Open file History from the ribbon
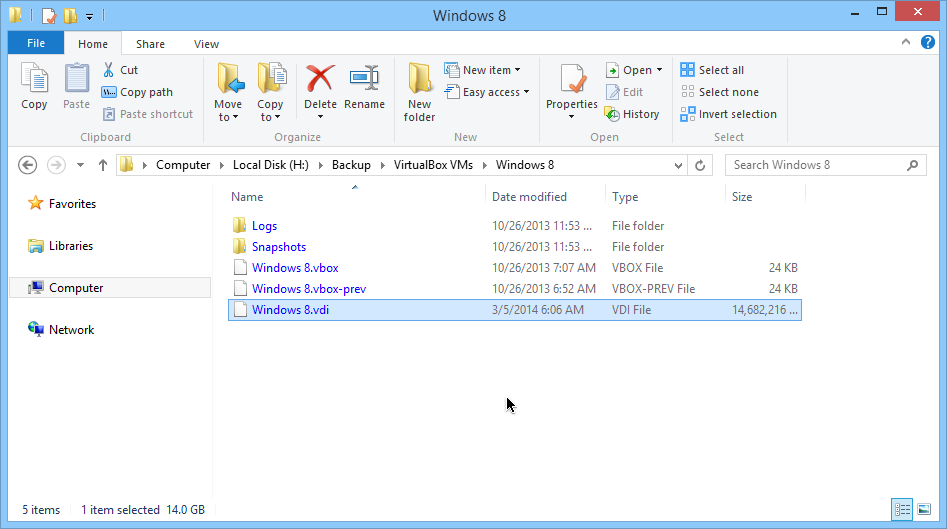This screenshot has width=947, height=529. coord(632,114)
